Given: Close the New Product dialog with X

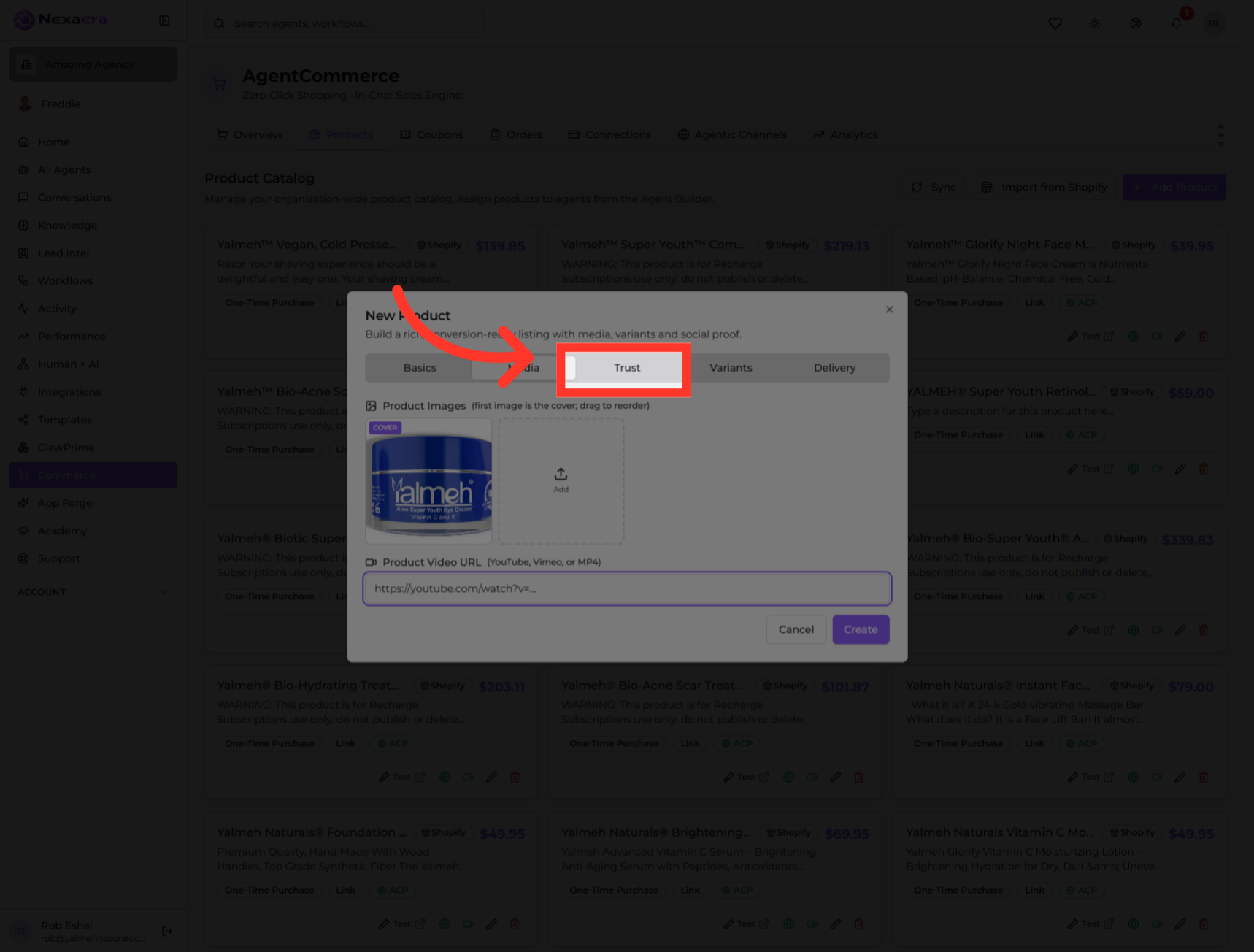Looking at the screenshot, I should coord(889,310).
